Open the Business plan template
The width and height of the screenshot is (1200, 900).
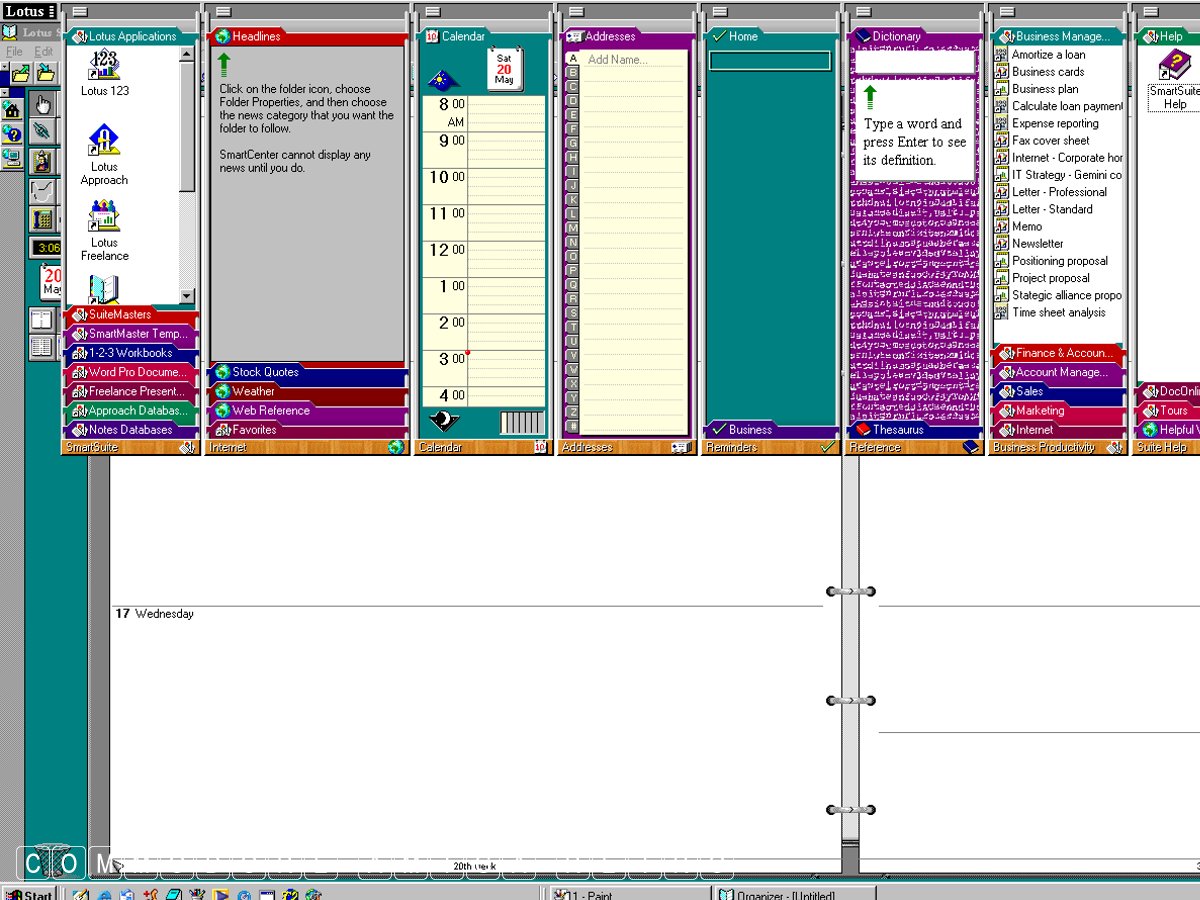tap(1044, 89)
